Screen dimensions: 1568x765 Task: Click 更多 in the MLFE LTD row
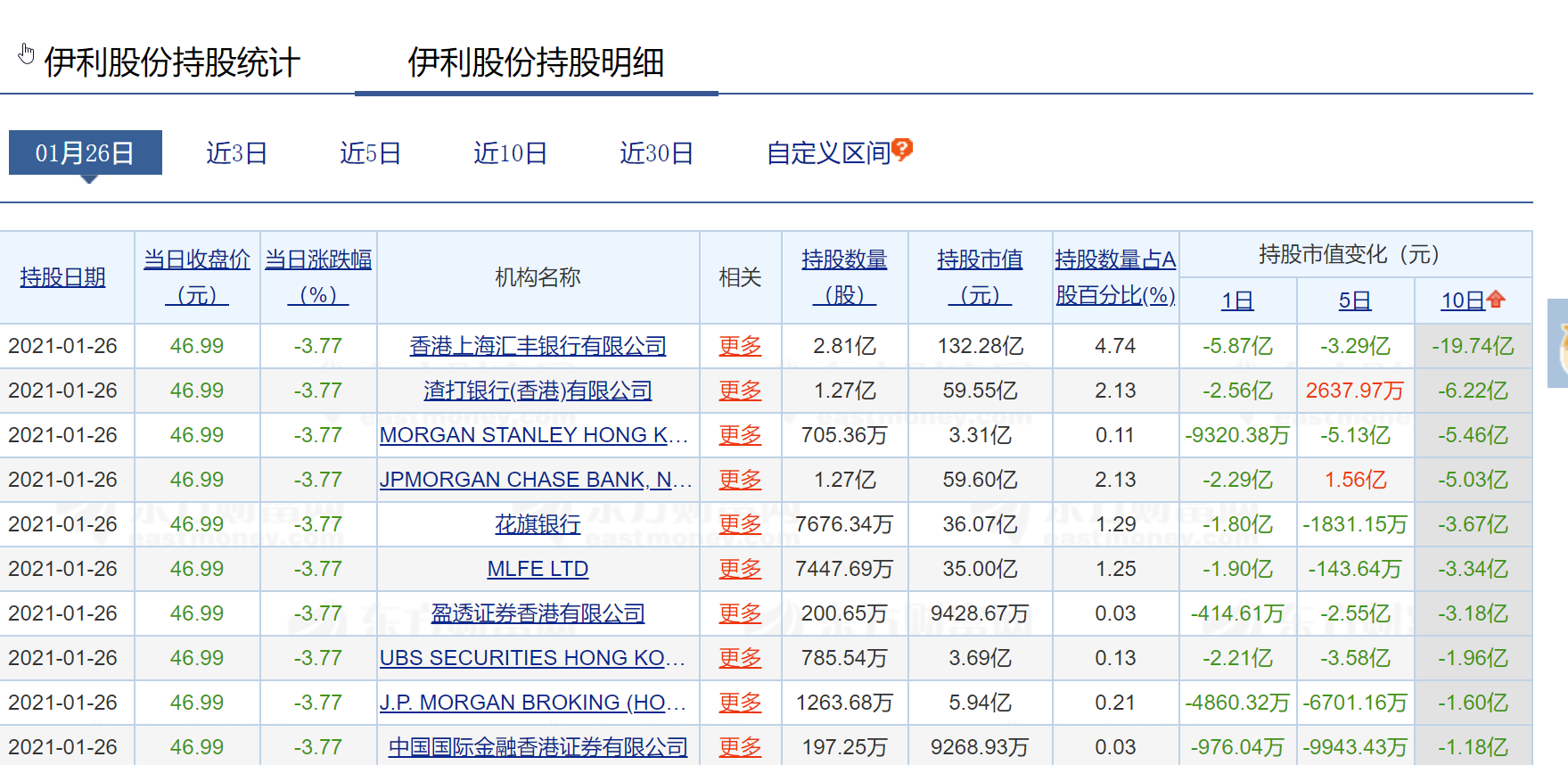(741, 569)
